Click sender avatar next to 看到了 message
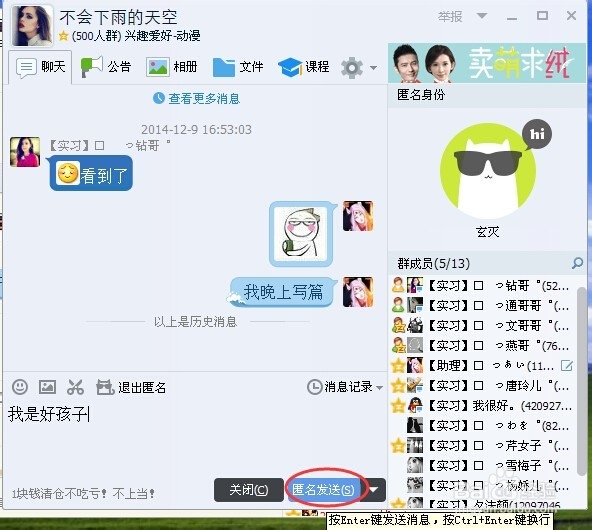This screenshot has height=530, width=592. pos(25,152)
